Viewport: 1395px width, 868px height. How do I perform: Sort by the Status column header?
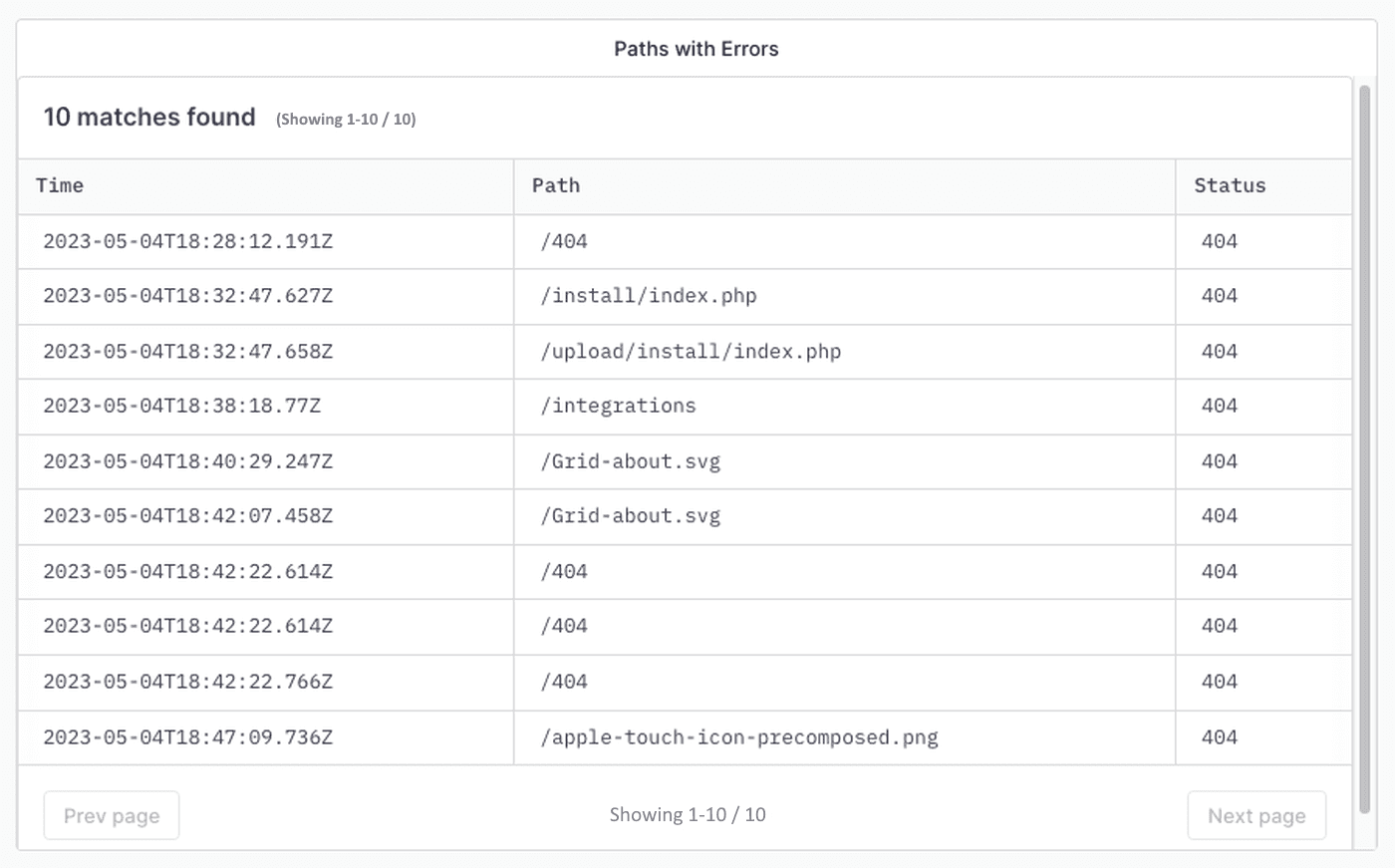[x=1230, y=185]
